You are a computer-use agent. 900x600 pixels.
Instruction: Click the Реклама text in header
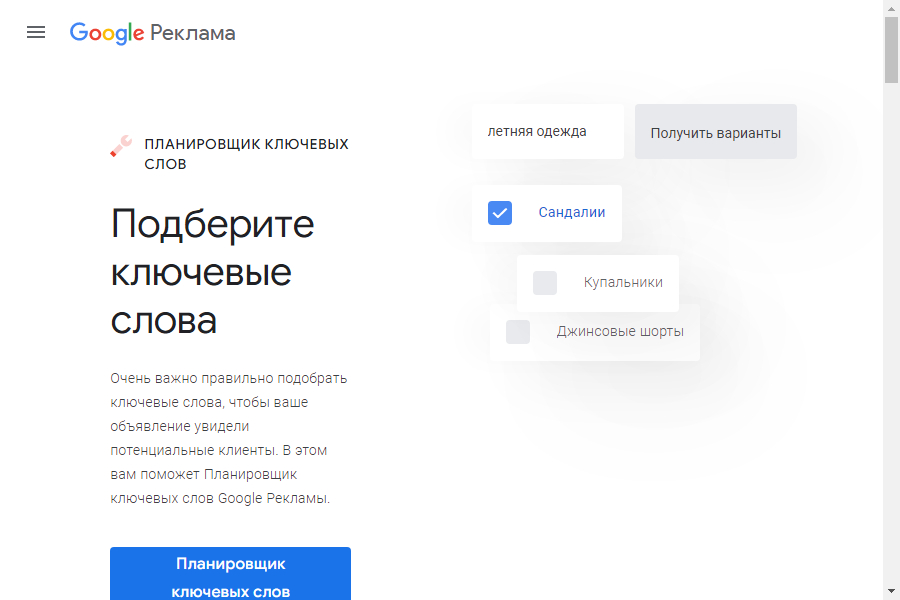[193, 33]
